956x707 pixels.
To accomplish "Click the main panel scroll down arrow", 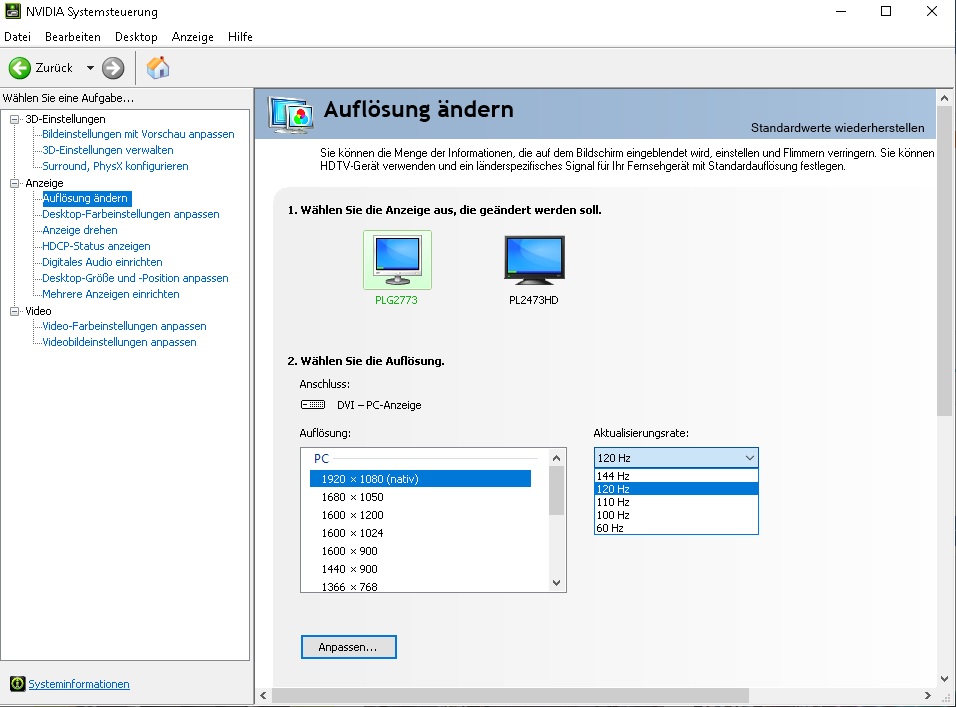I will (944, 678).
